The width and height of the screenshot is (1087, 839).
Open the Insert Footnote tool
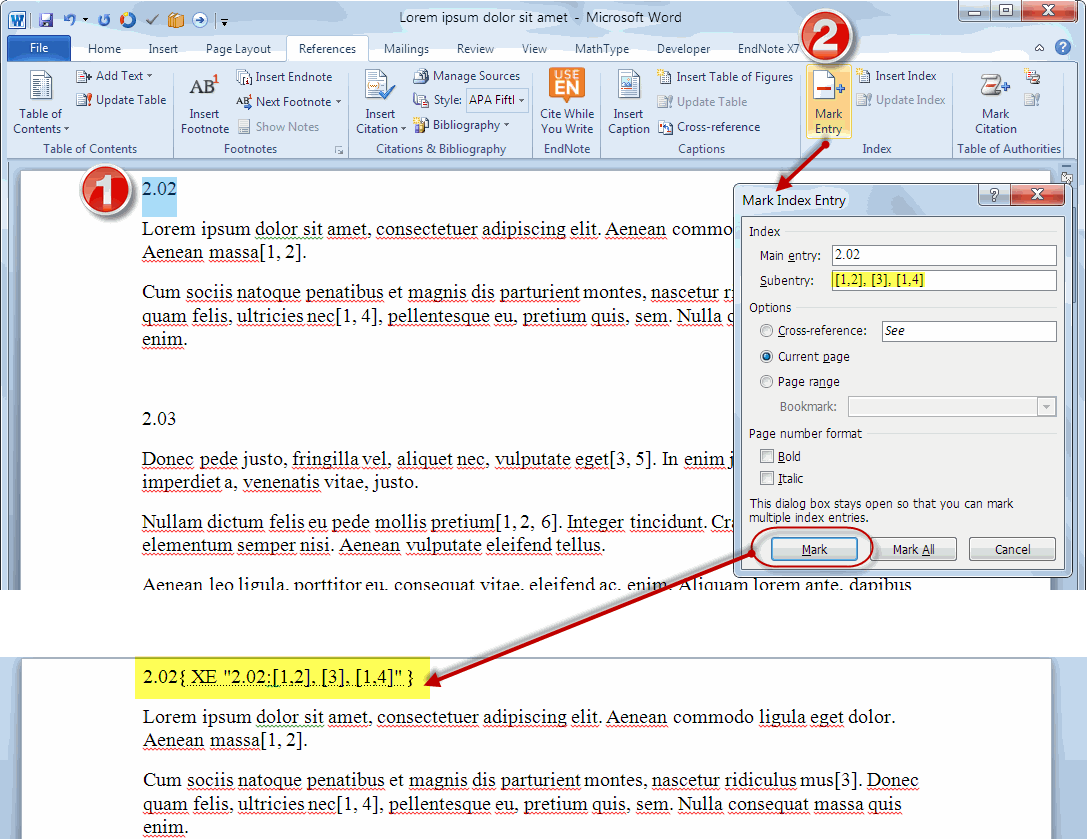[204, 105]
